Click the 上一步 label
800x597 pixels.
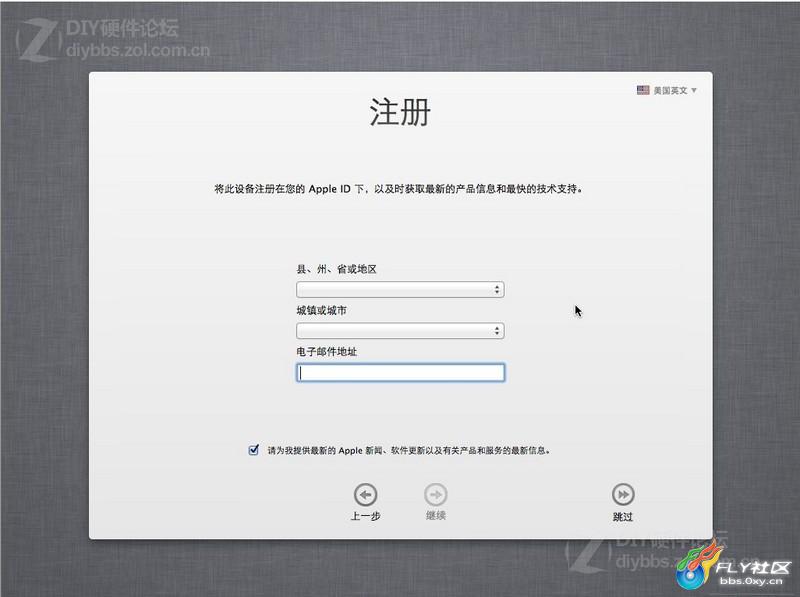pos(365,516)
